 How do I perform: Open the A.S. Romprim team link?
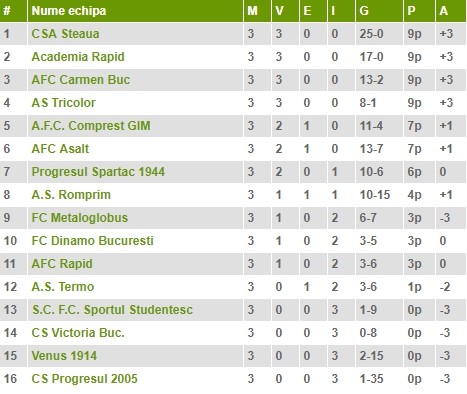point(71,195)
